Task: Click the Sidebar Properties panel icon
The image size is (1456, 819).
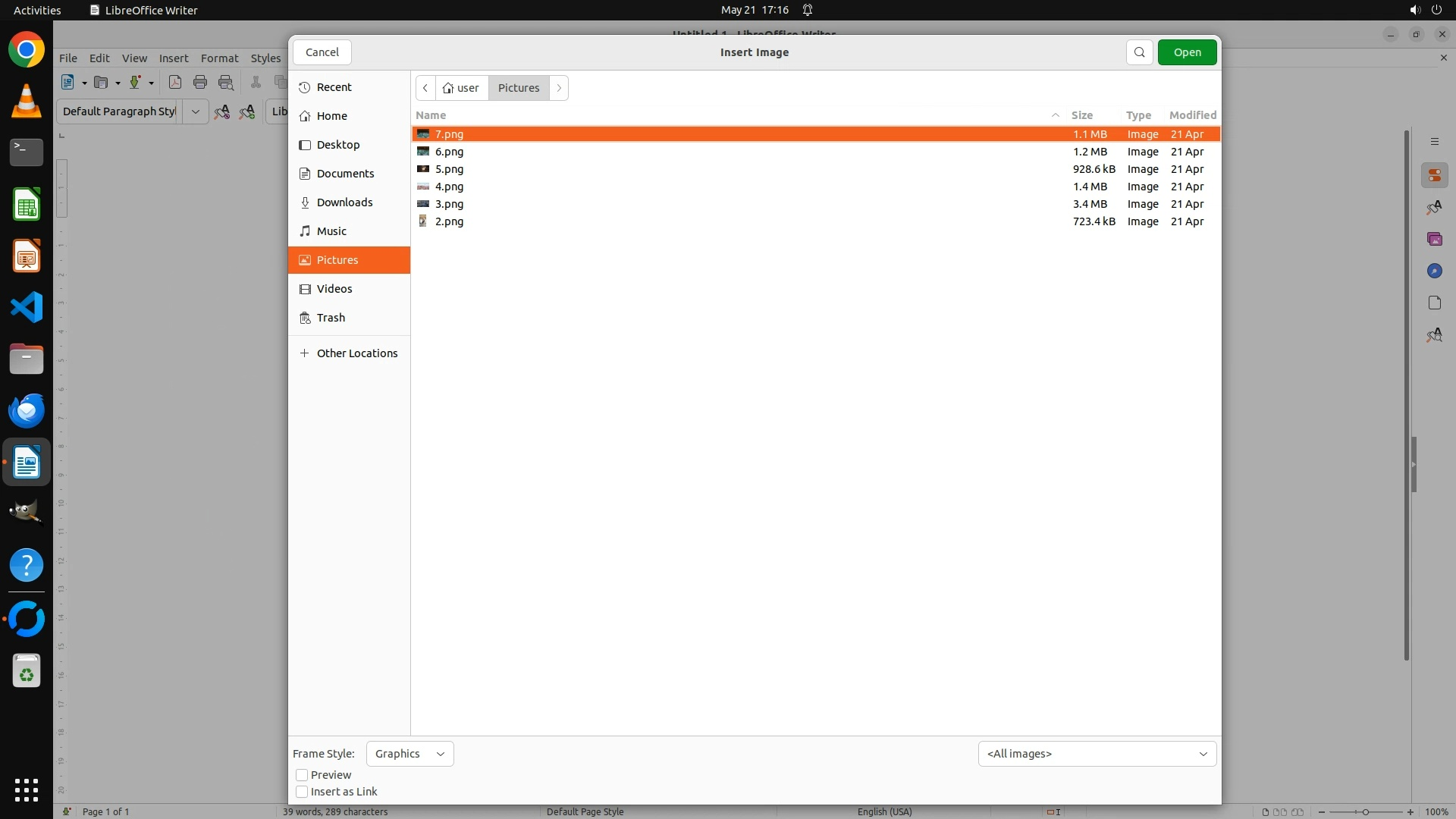Action: (x=1434, y=175)
